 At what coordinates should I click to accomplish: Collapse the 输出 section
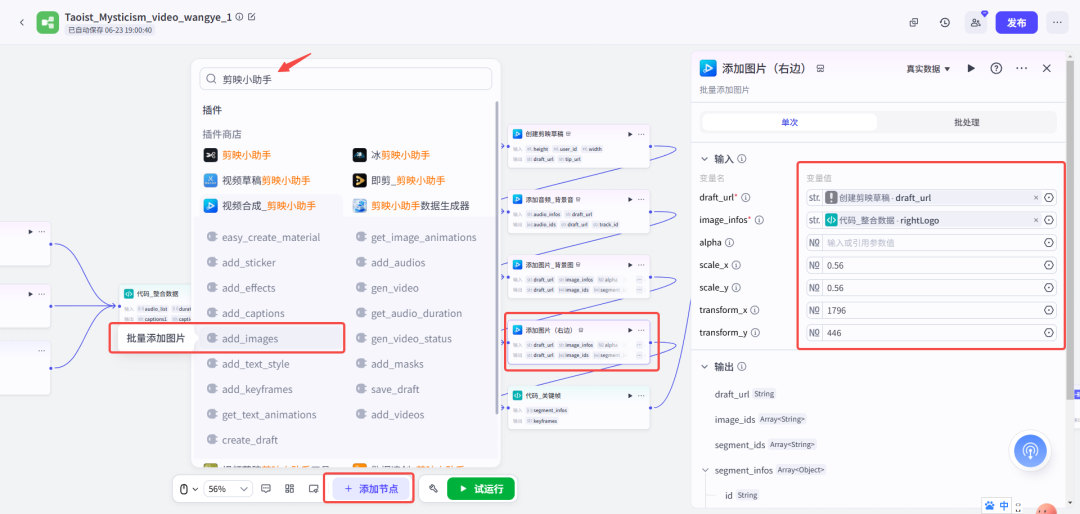[705, 367]
